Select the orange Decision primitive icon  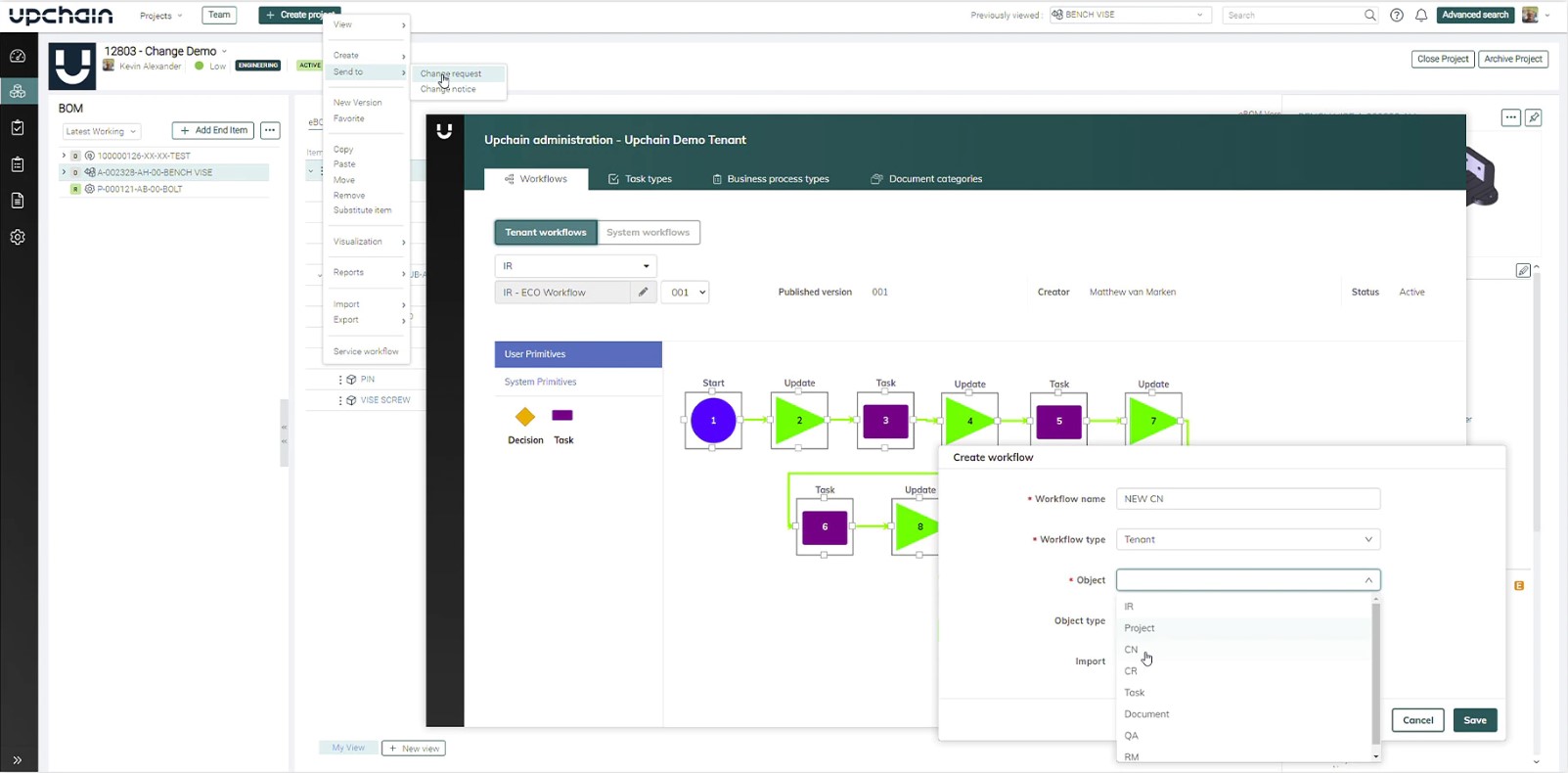point(525,417)
